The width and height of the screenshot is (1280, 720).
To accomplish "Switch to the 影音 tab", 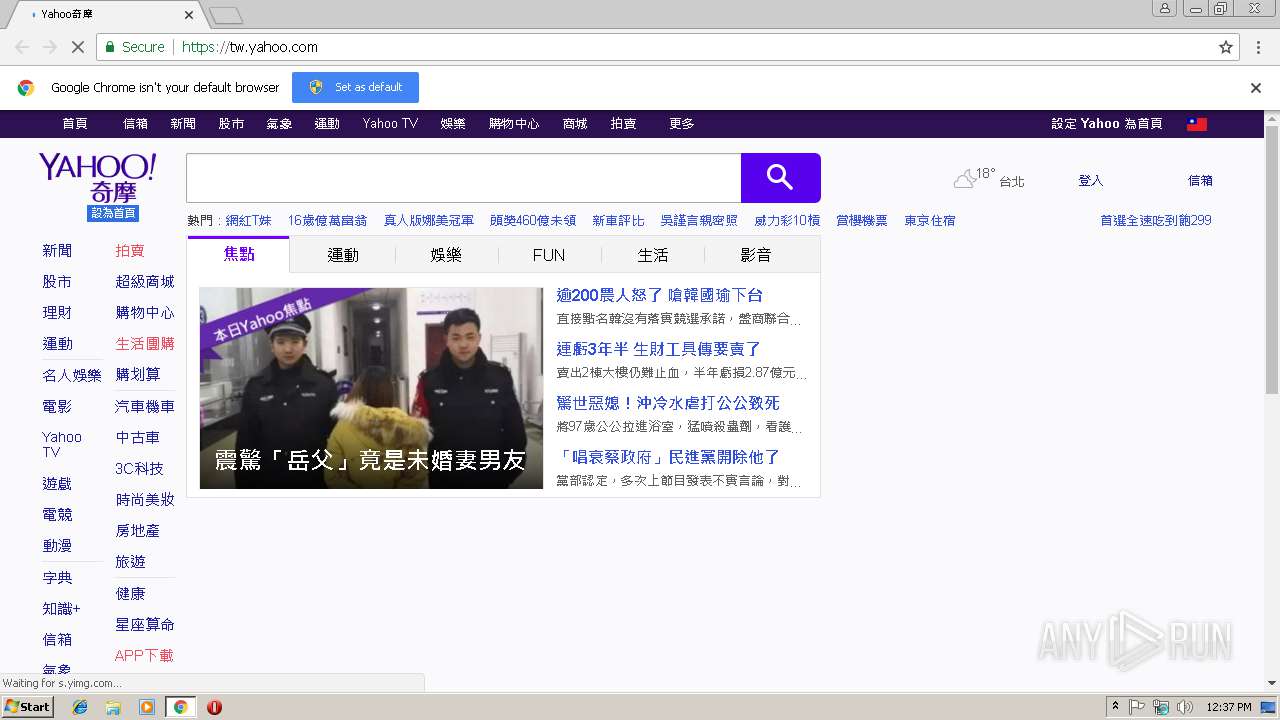I will 756,255.
